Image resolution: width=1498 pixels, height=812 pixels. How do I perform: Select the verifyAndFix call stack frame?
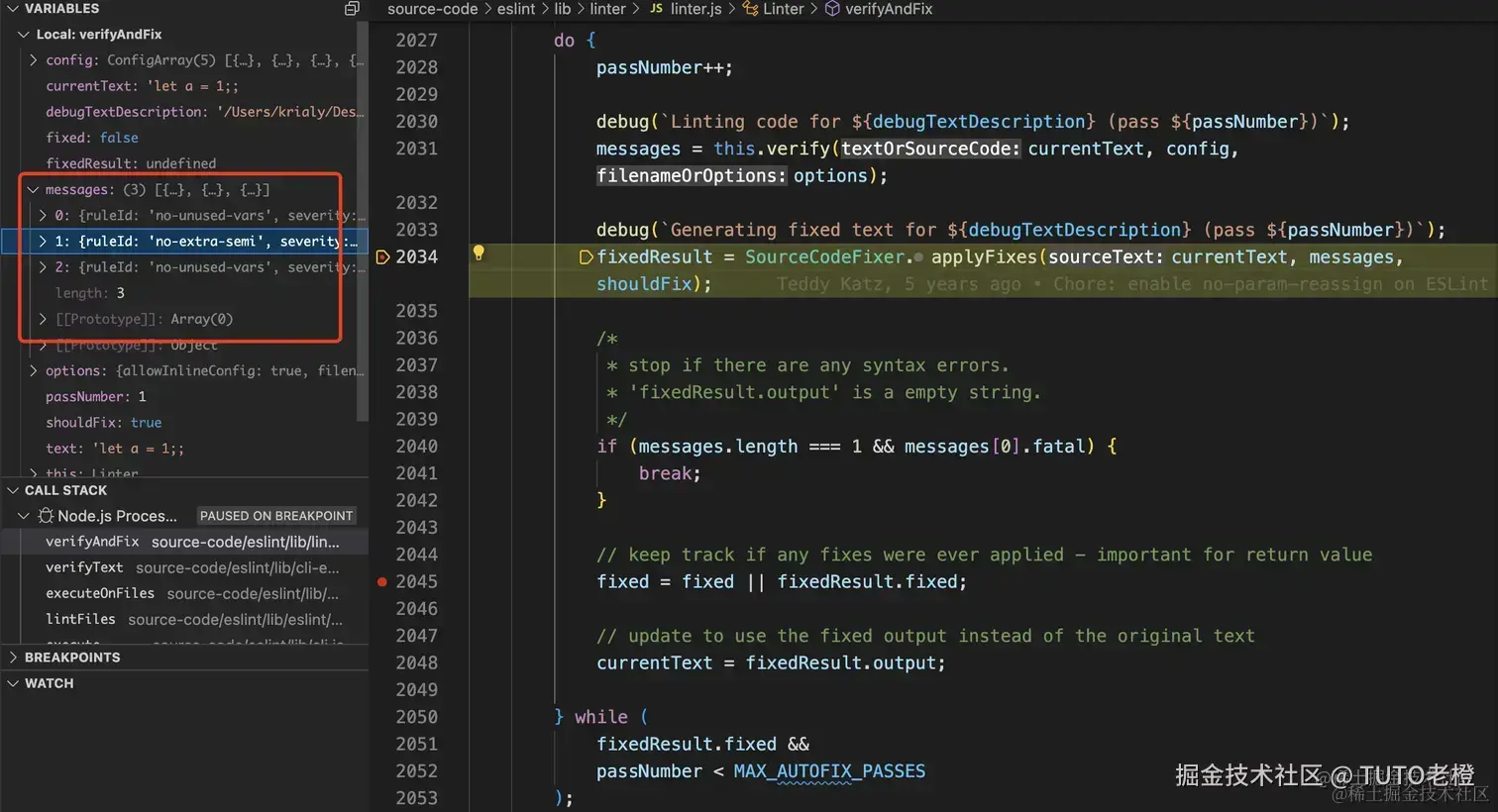click(x=184, y=542)
